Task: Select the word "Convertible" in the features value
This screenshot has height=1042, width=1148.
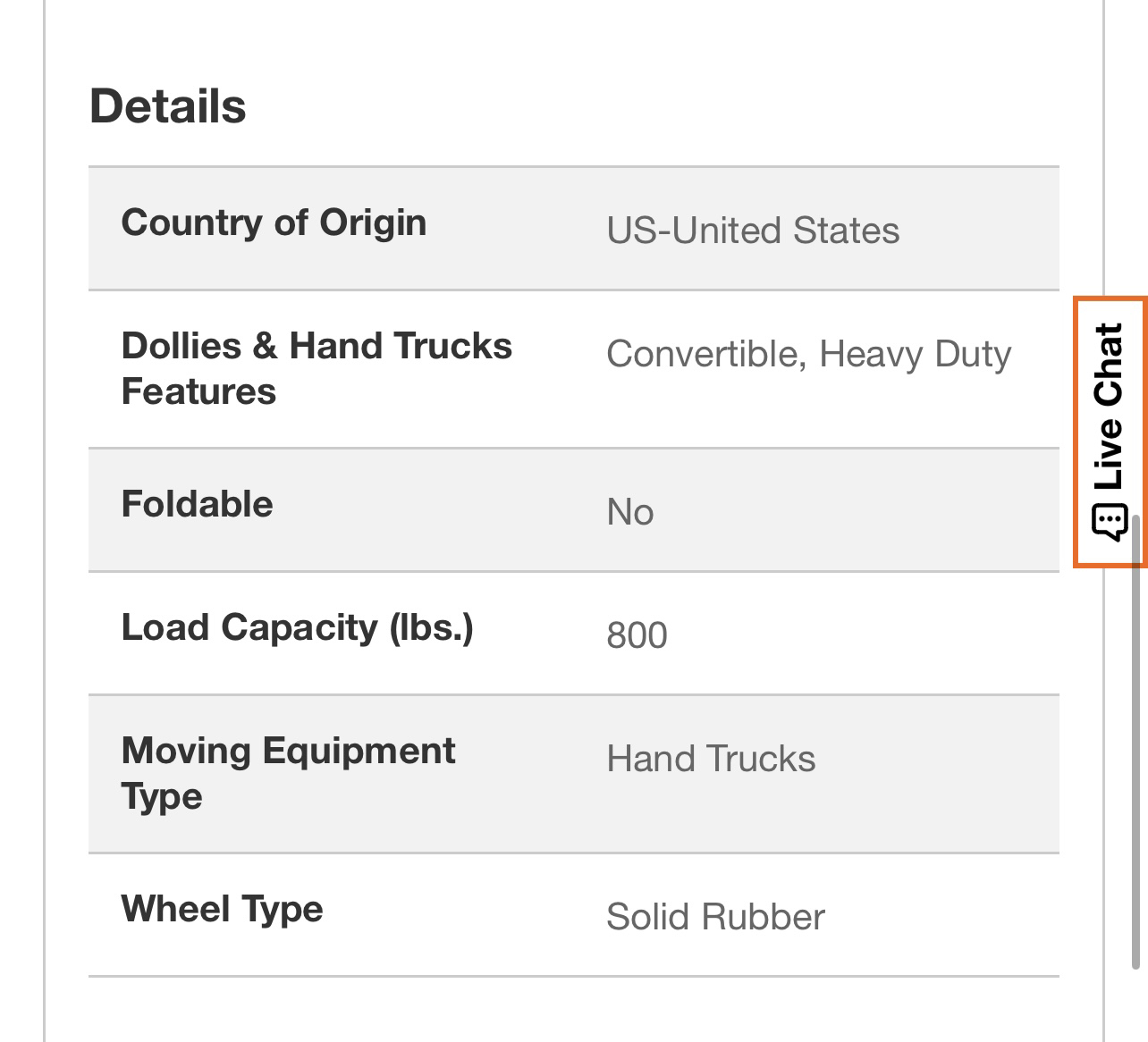Action: 705,354
